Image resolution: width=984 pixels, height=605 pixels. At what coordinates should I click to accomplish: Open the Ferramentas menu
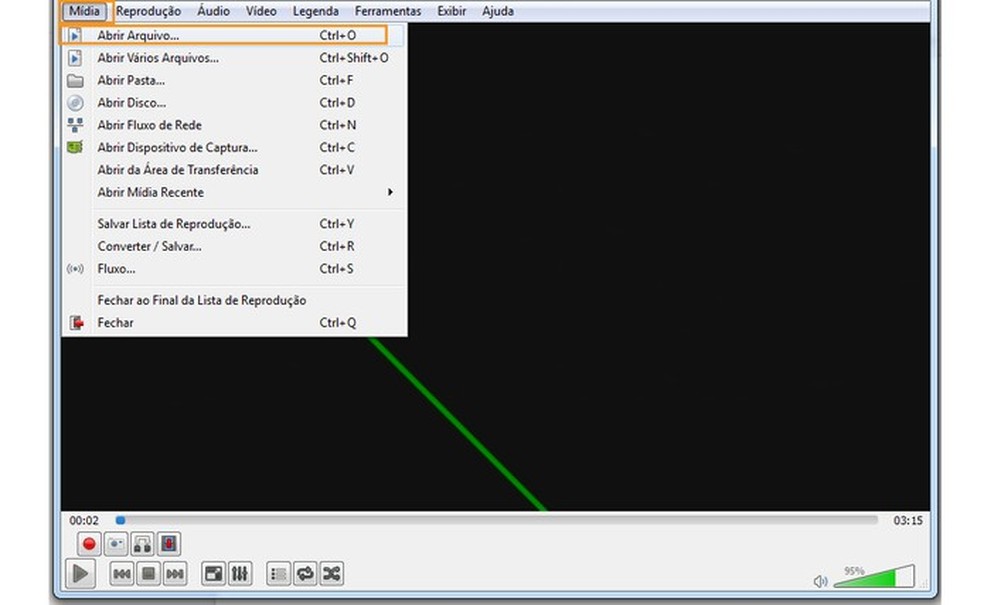387,11
